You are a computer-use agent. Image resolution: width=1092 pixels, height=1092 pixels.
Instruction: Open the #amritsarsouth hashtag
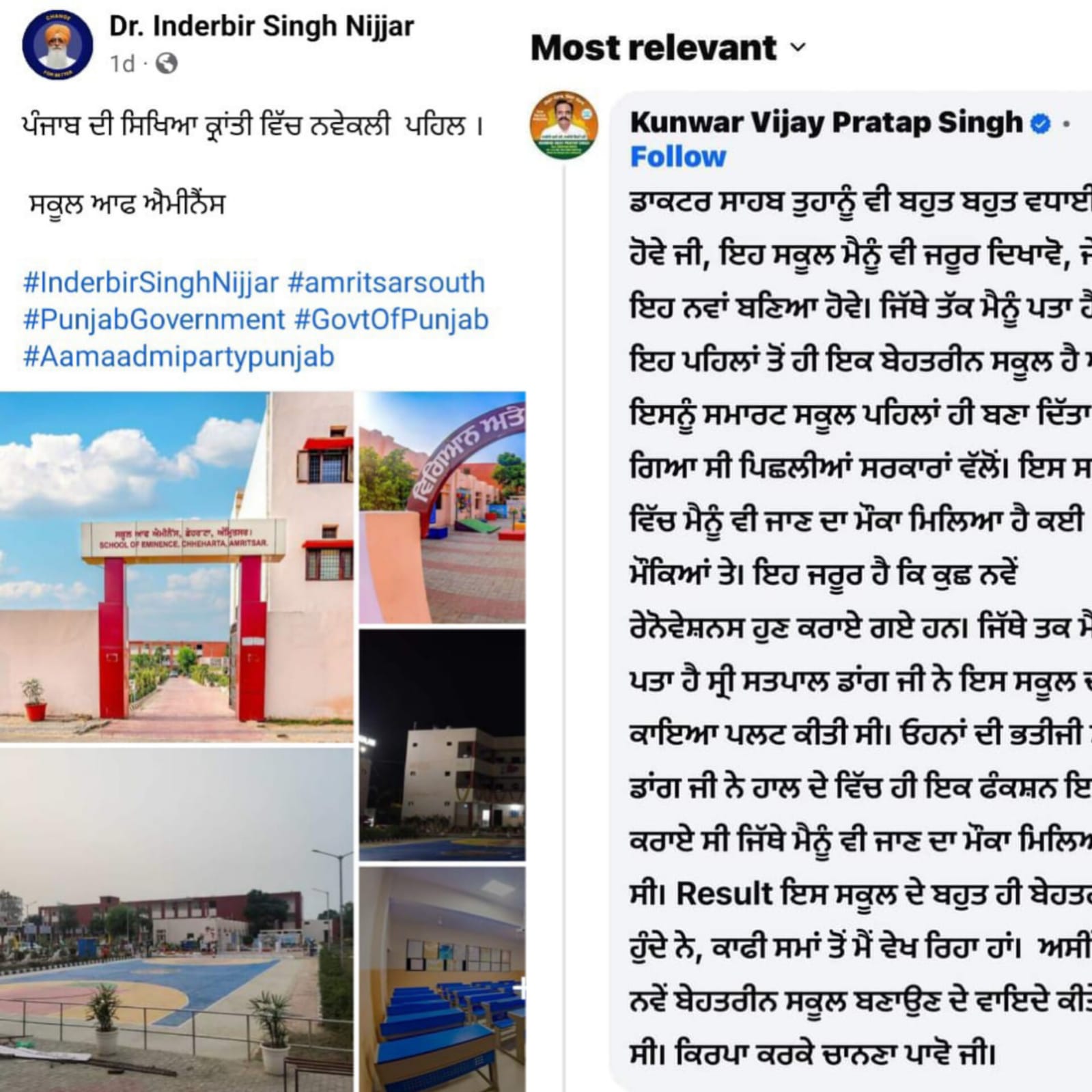(x=387, y=283)
